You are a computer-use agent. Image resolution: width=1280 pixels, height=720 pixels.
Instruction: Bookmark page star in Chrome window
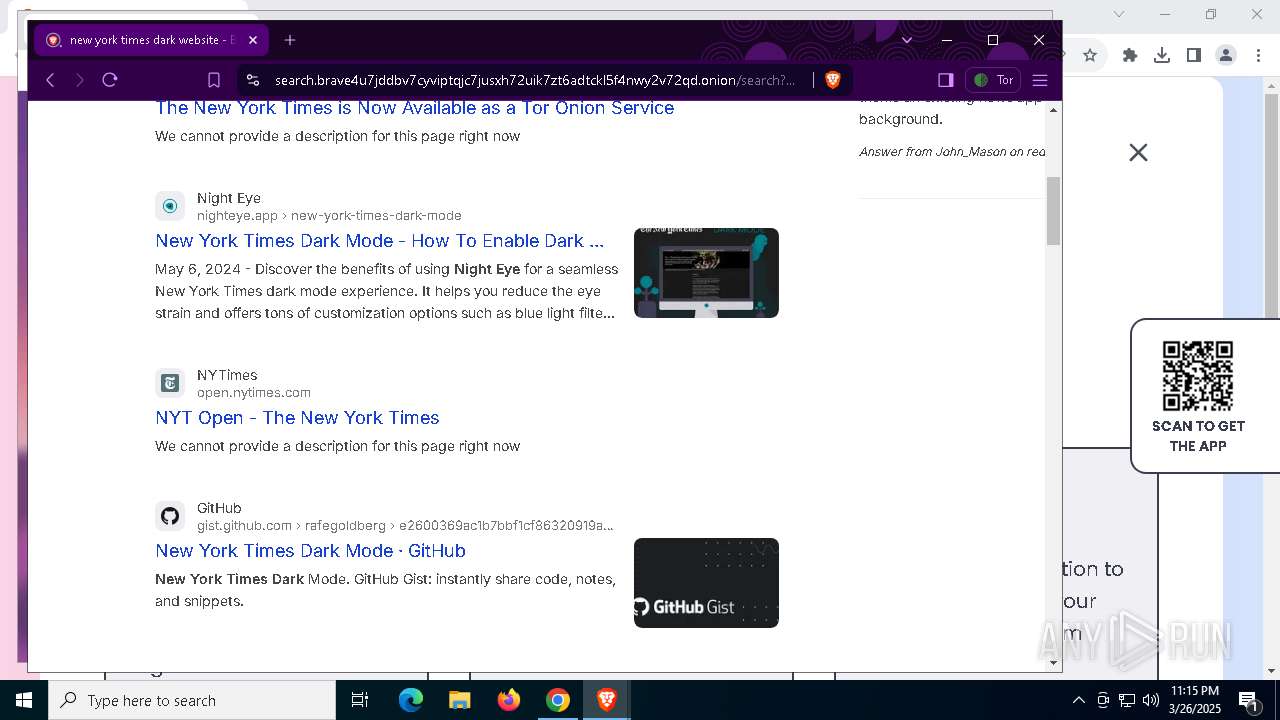[x=1090, y=55]
